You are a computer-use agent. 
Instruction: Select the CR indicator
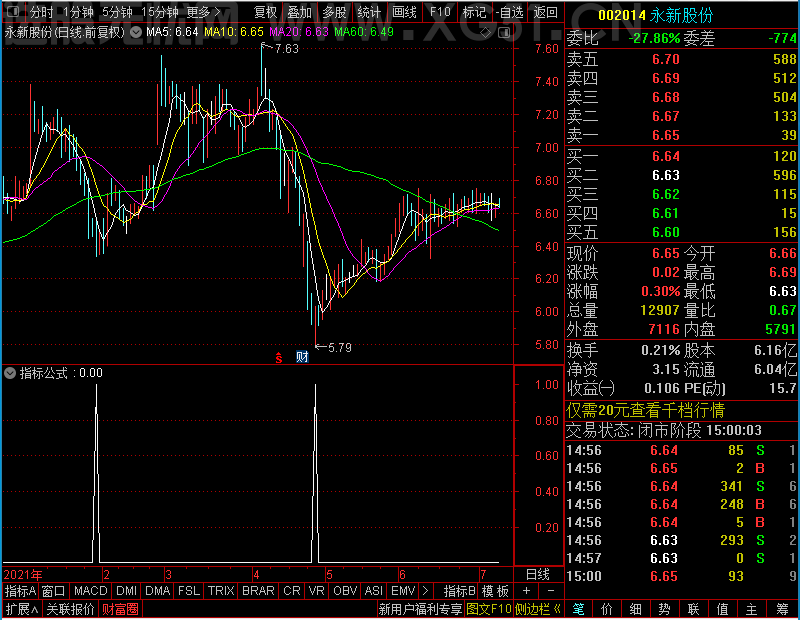[292, 591]
